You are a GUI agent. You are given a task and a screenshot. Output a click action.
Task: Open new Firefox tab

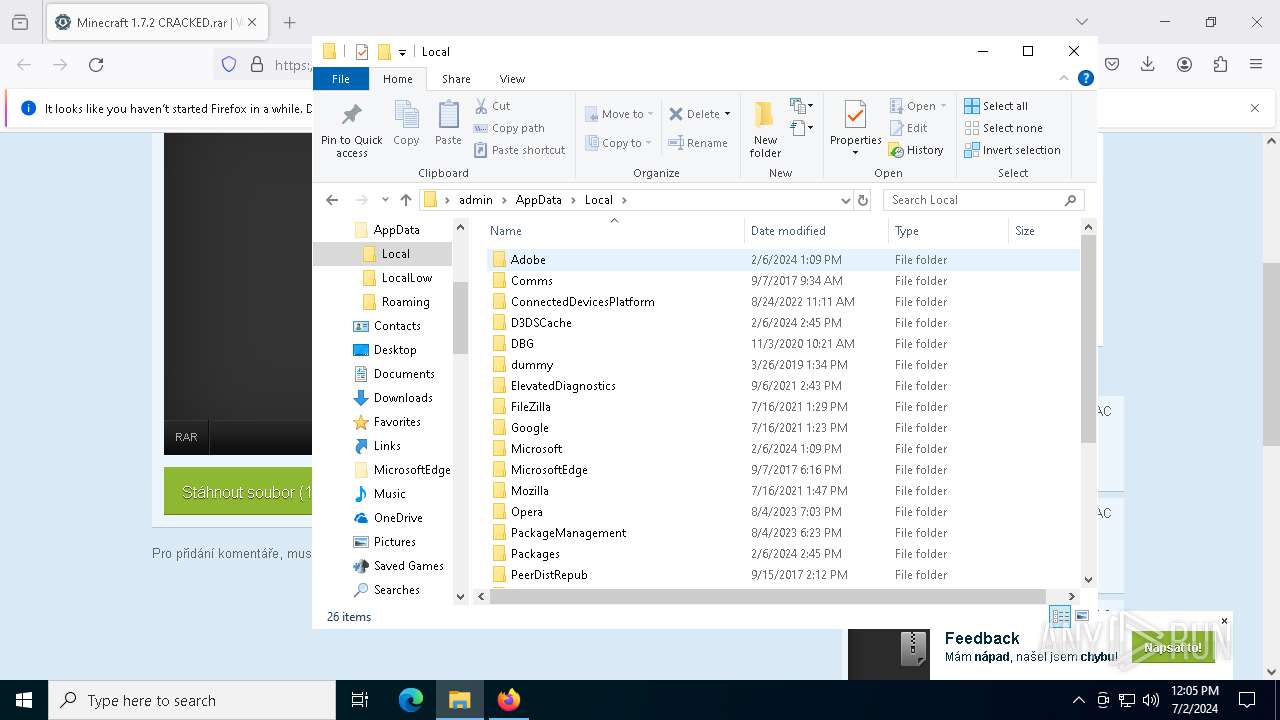[x=289, y=22]
